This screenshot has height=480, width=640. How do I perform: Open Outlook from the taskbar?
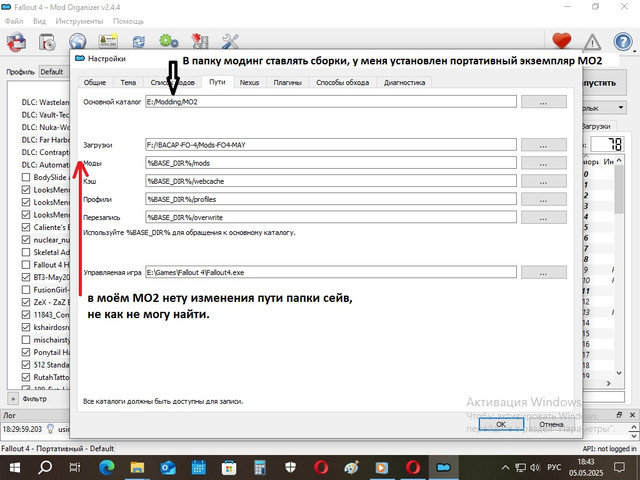[168, 467]
